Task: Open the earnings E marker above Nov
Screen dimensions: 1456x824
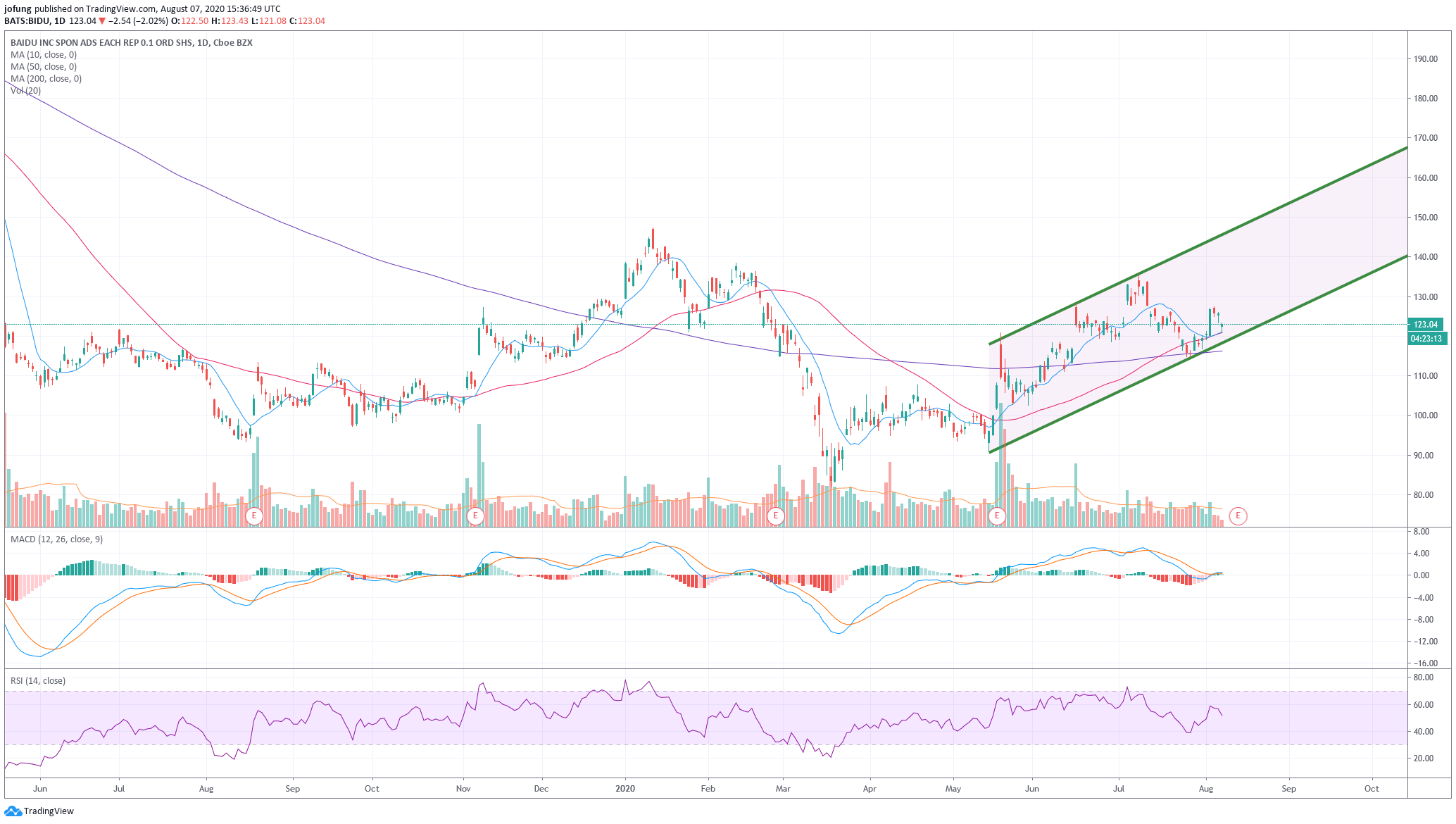Action: click(475, 516)
